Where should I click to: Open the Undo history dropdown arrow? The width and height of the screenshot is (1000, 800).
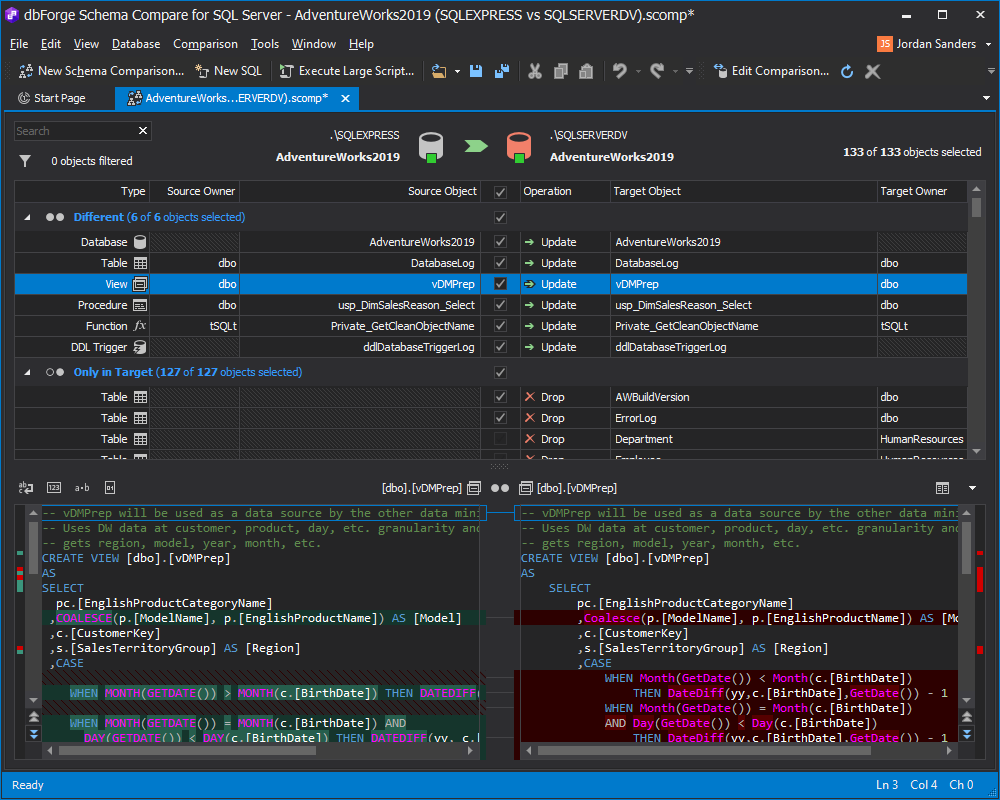click(x=638, y=71)
